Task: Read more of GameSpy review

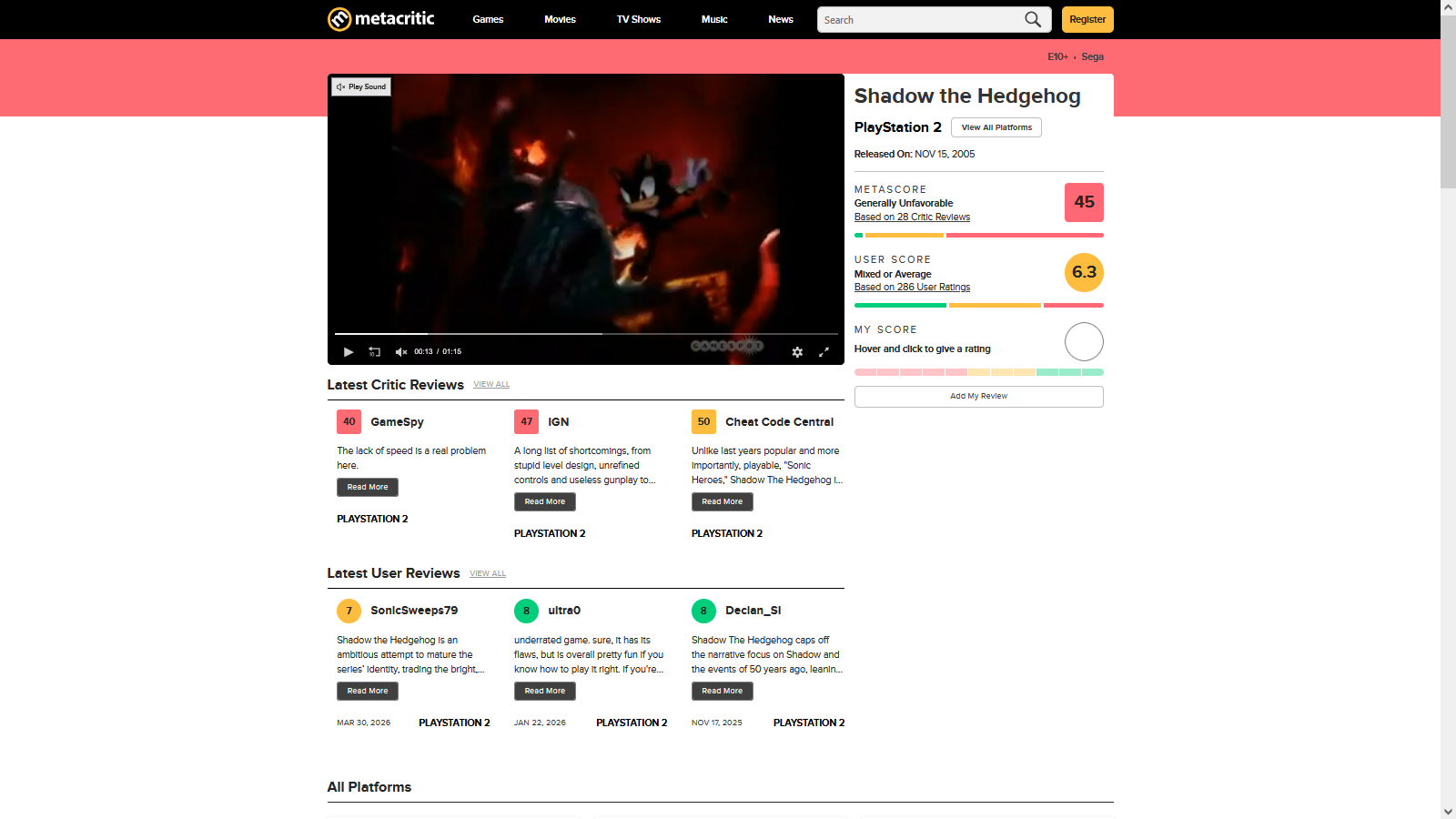Action: (x=368, y=487)
